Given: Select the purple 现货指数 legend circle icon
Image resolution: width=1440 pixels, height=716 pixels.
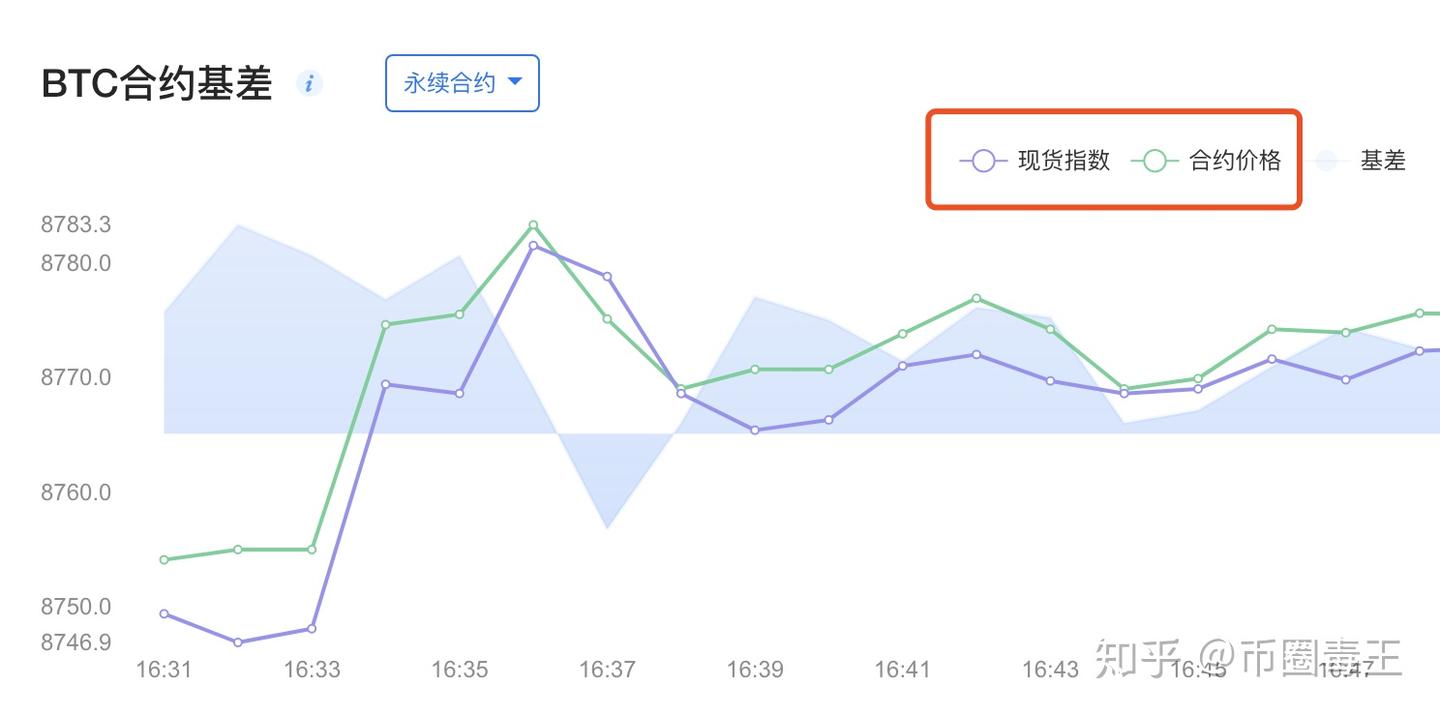Looking at the screenshot, I should click(982, 160).
